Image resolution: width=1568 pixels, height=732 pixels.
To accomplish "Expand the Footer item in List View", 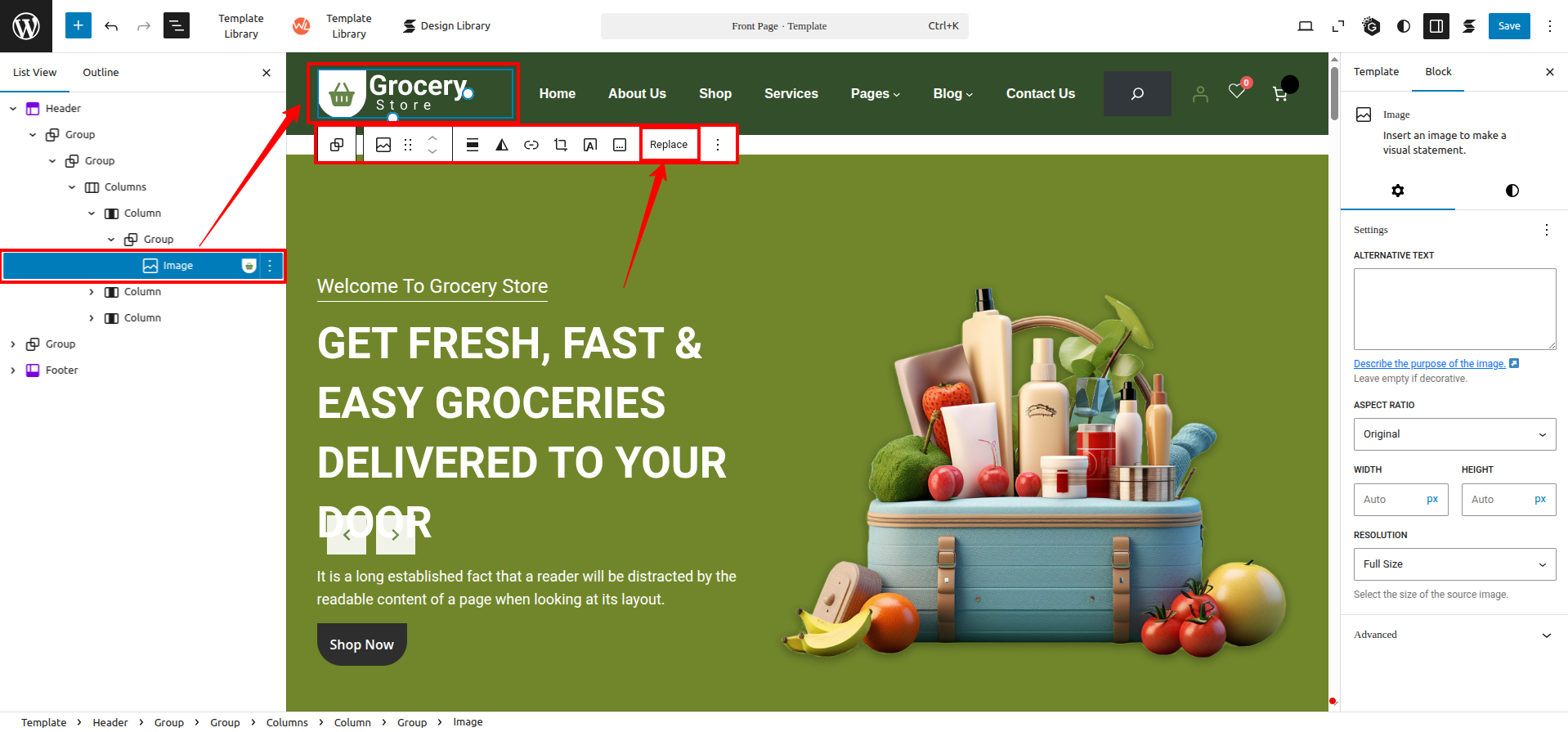I will 13,370.
